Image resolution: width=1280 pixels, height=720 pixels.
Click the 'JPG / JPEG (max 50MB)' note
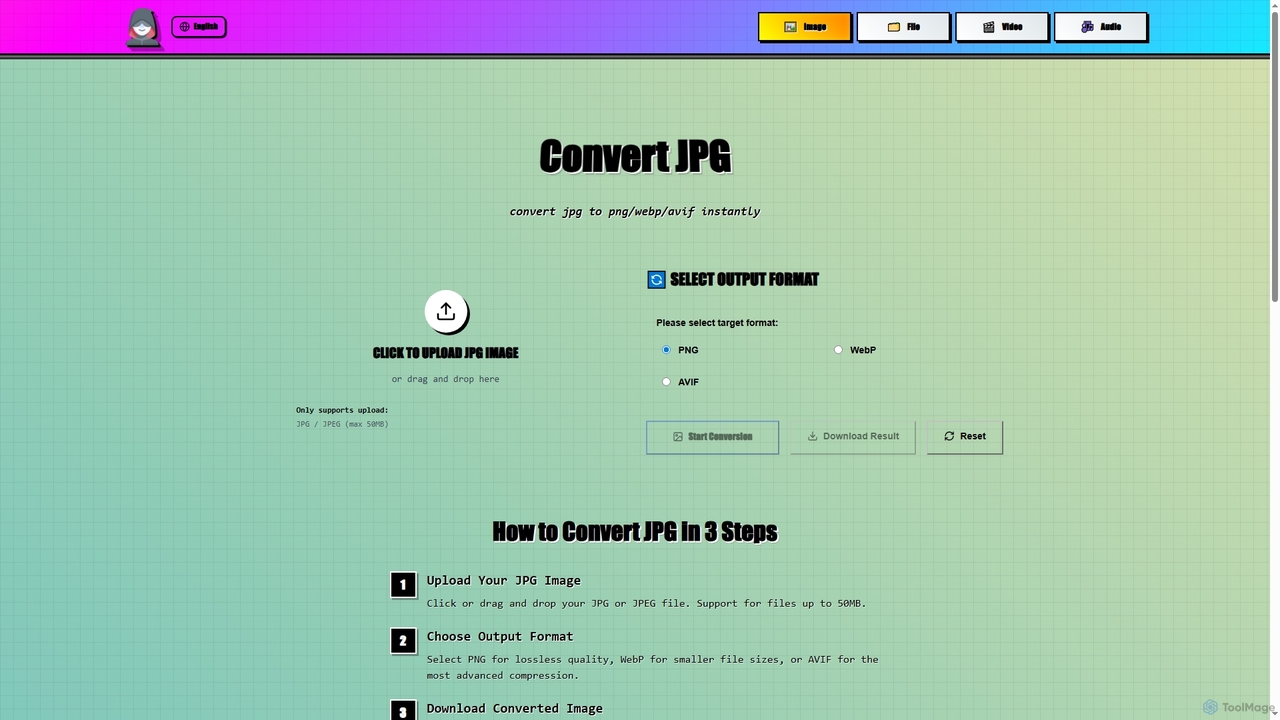(342, 424)
